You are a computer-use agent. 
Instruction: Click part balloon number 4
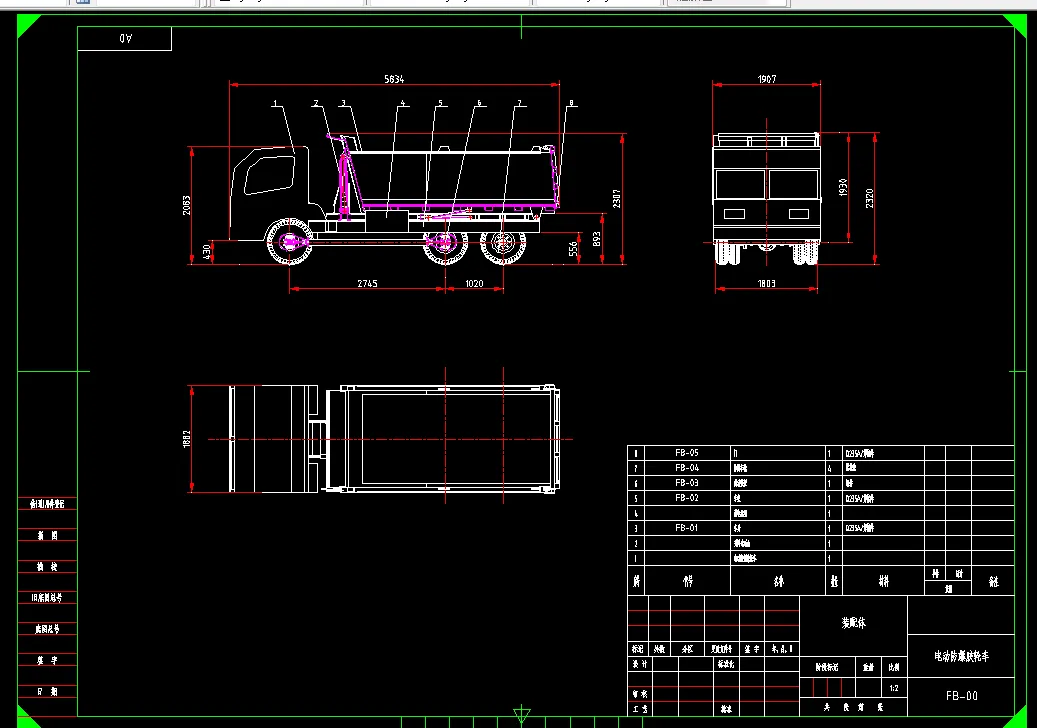(402, 103)
